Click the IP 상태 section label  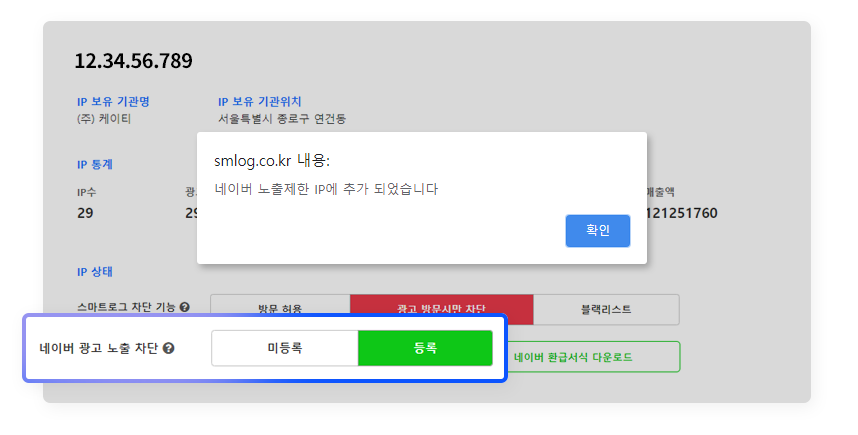95,271
